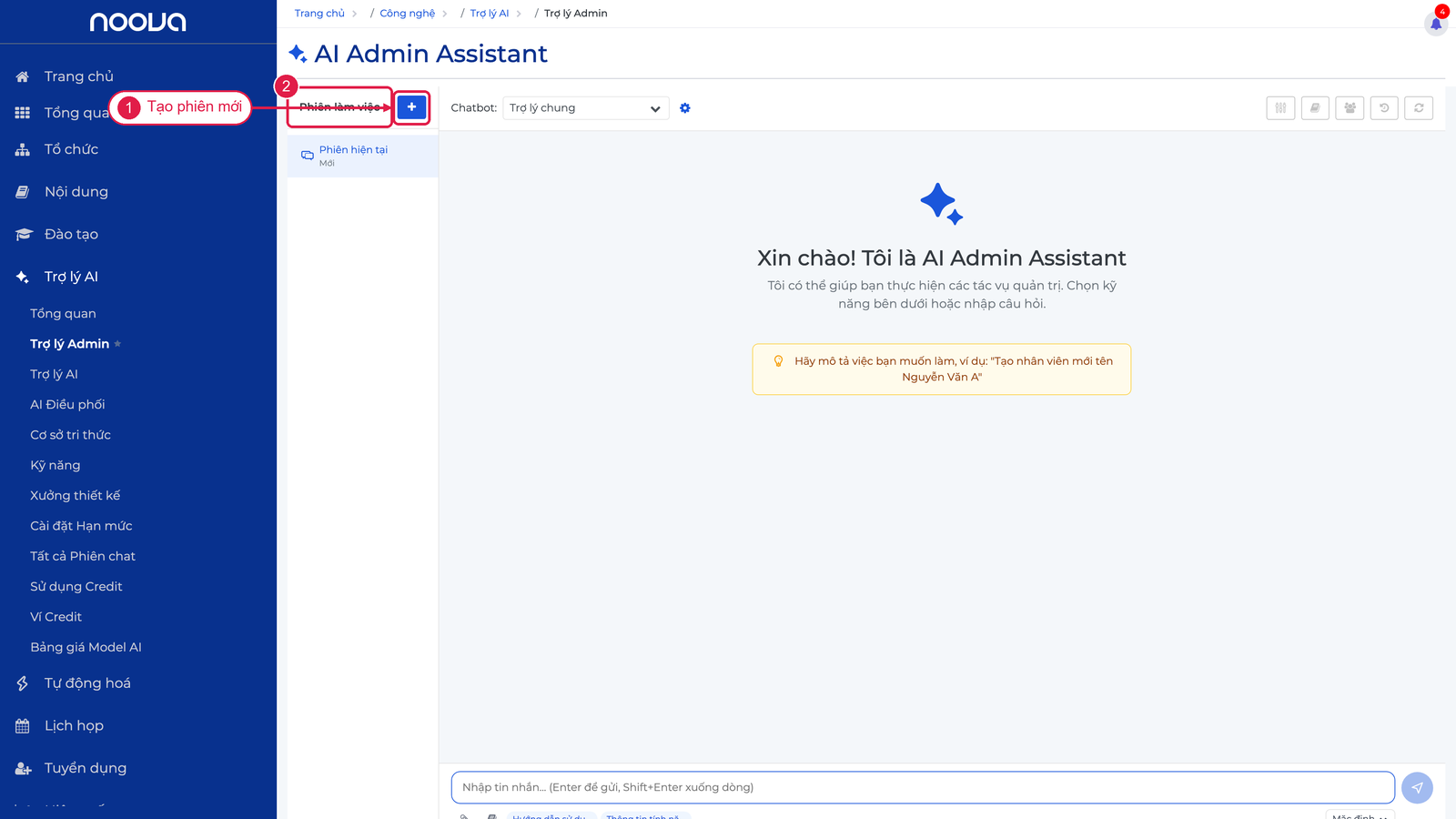Open chatbot settings gear icon
Viewport: 1456px width, 819px height.
pos(685,108)
